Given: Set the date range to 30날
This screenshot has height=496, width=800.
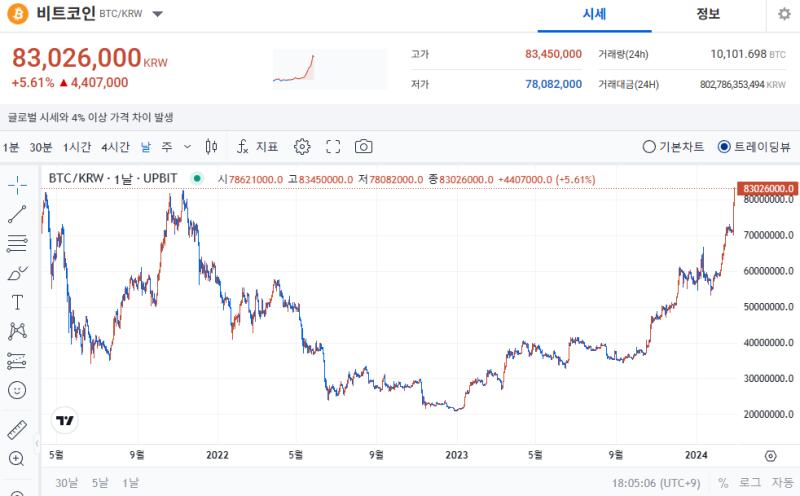Looking at the screenshot, I should tap(67, 483).
